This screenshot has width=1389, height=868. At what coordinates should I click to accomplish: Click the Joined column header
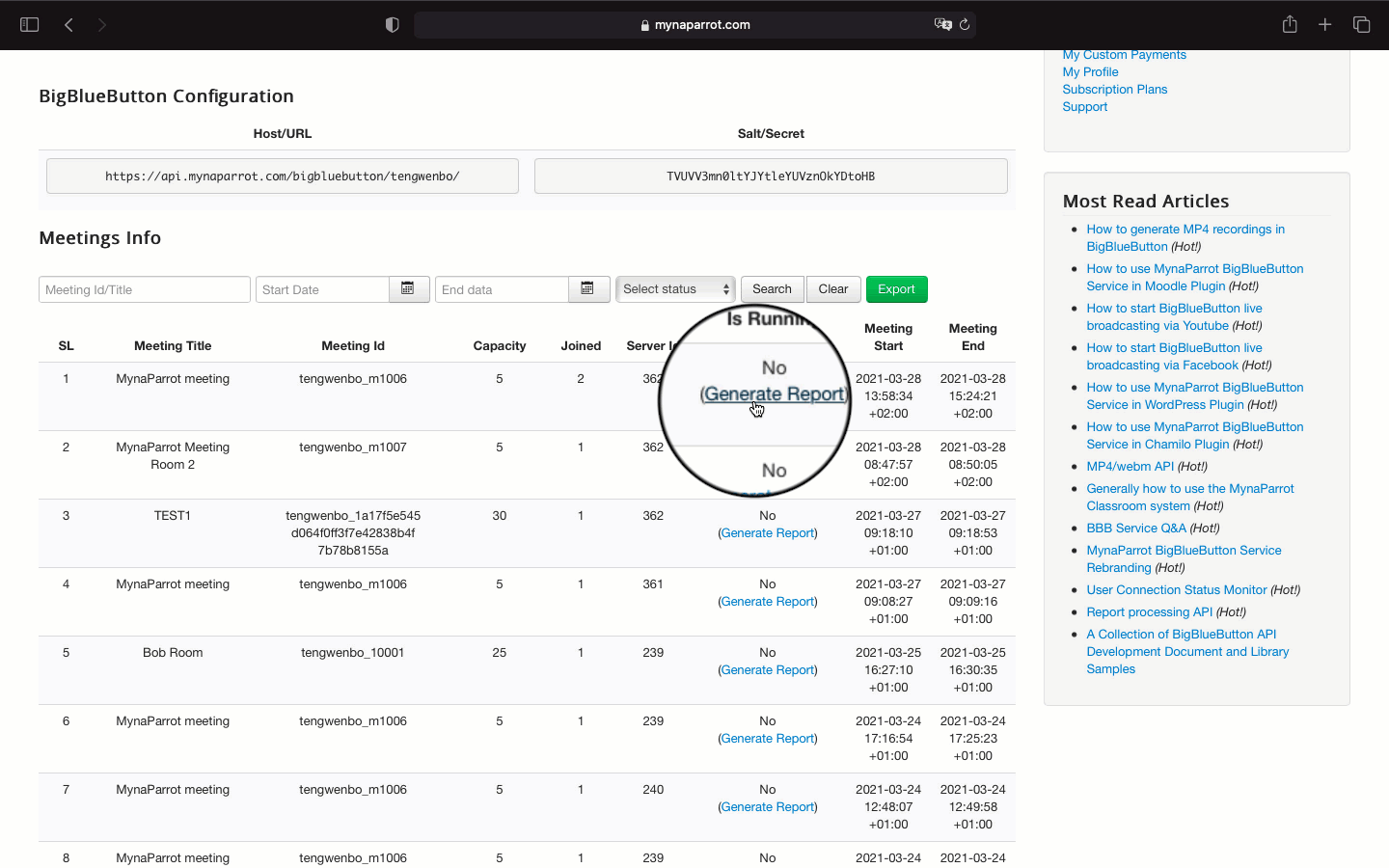click(x=581, y=346)
